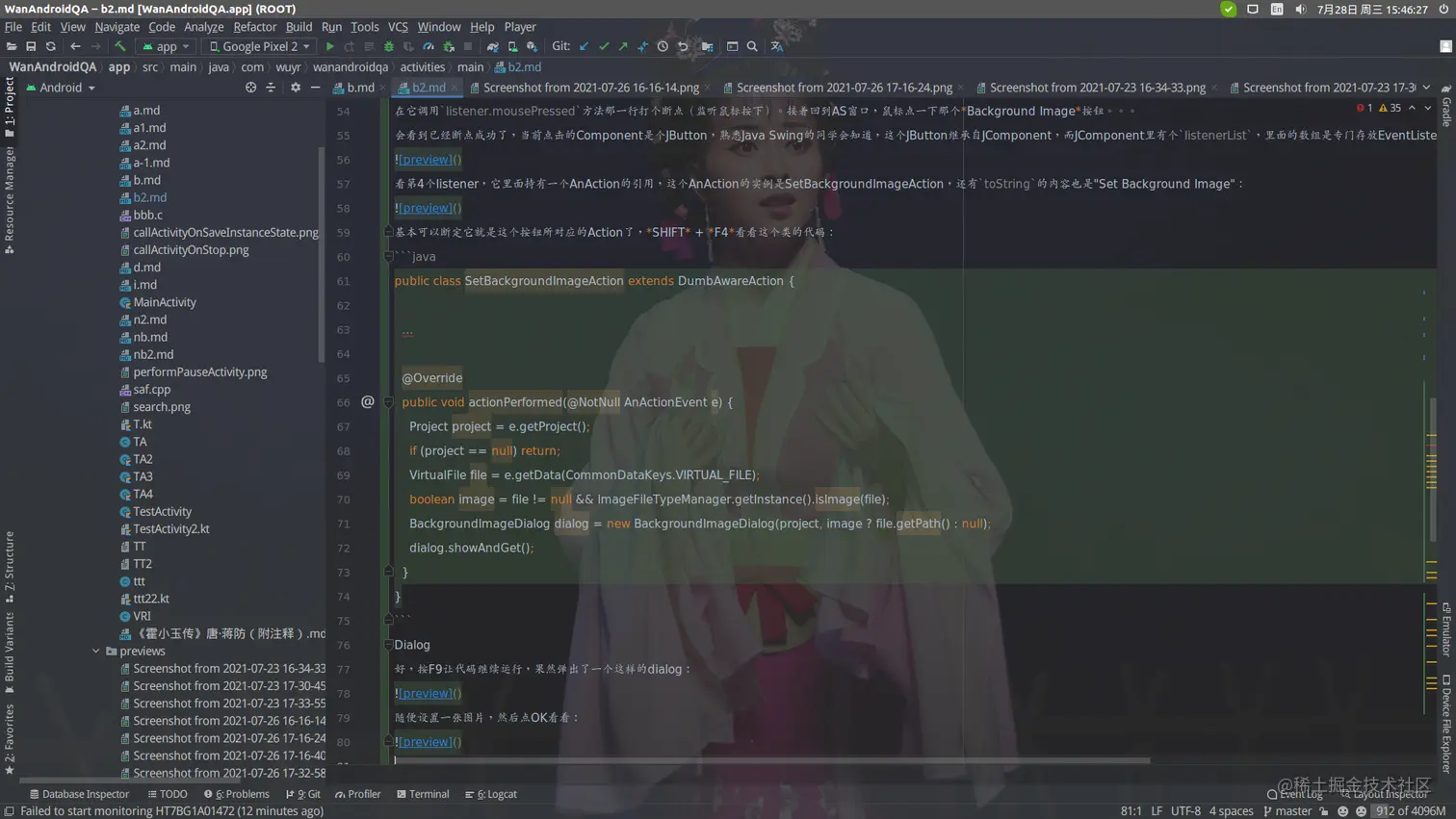Fold the Dialog section at line 76
The image size is (1456, 819).
click(389, 645)
